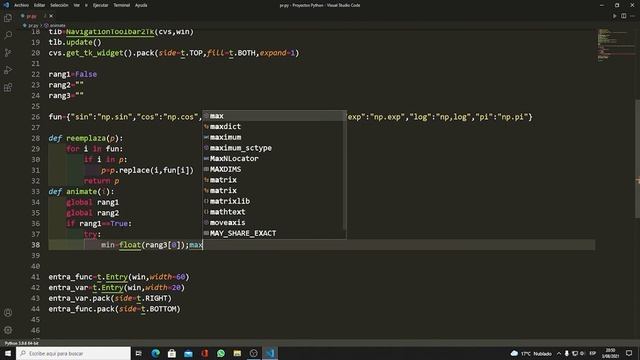This screenshot has height=360, width=640.
Task: Click the animate breadcrumb item
Action: click(x=55, y=25)
